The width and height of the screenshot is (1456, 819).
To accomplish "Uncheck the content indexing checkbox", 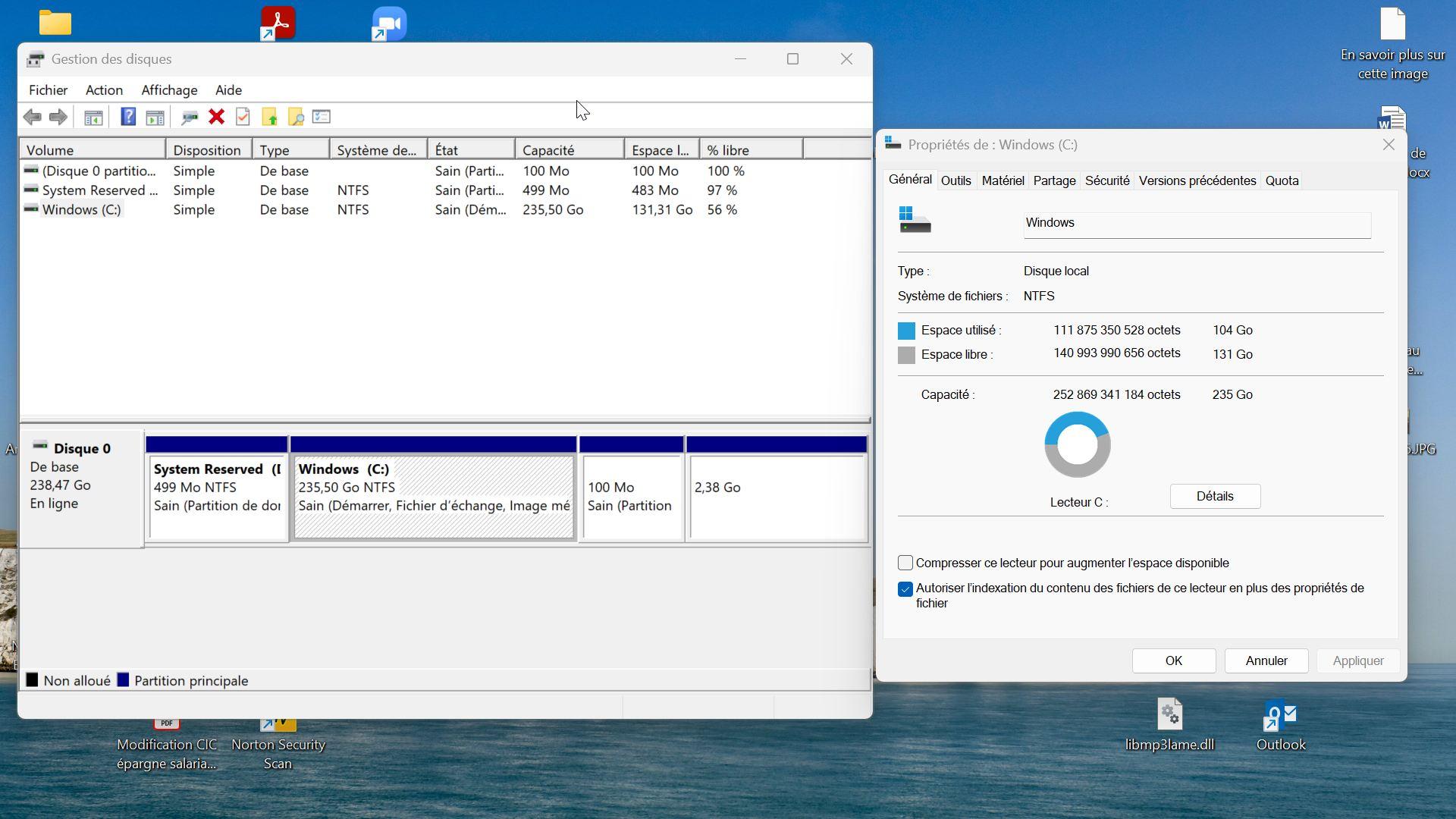I will 905,589.
